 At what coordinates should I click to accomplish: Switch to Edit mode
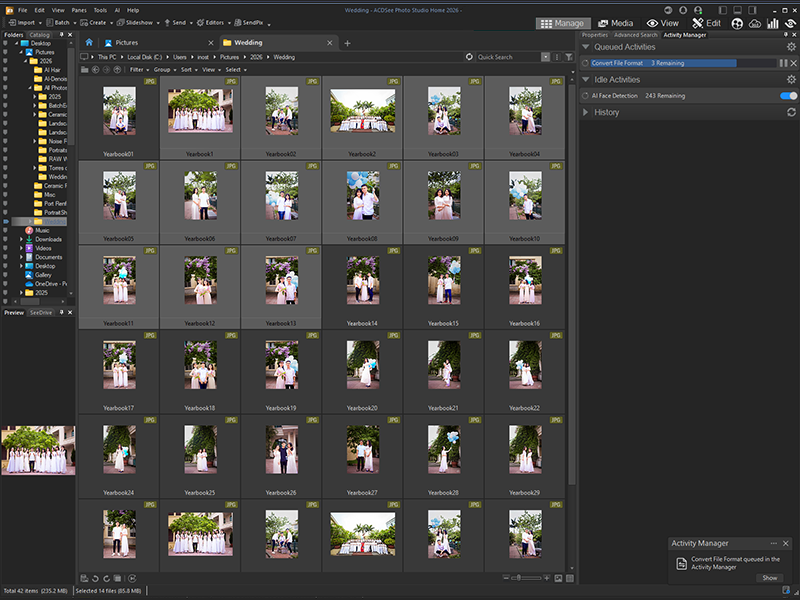(x=705, y=22)
